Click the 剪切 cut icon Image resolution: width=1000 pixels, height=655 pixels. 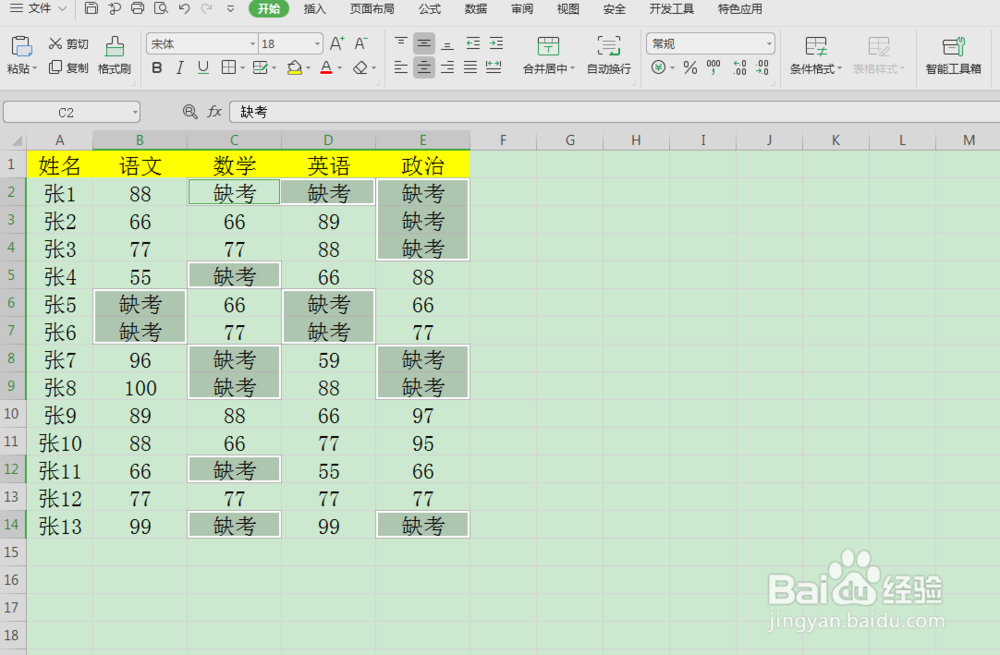67,43
